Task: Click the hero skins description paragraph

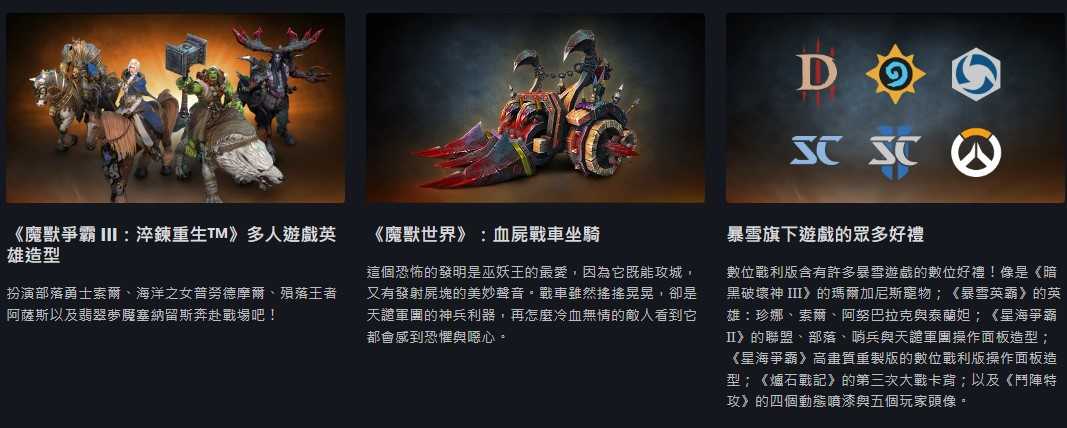Action: click(x=171, y=305)
